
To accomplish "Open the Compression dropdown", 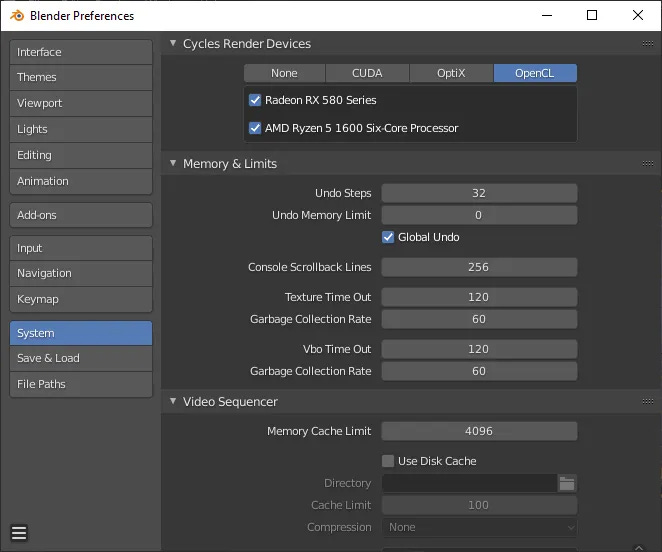I will point(479,527).
